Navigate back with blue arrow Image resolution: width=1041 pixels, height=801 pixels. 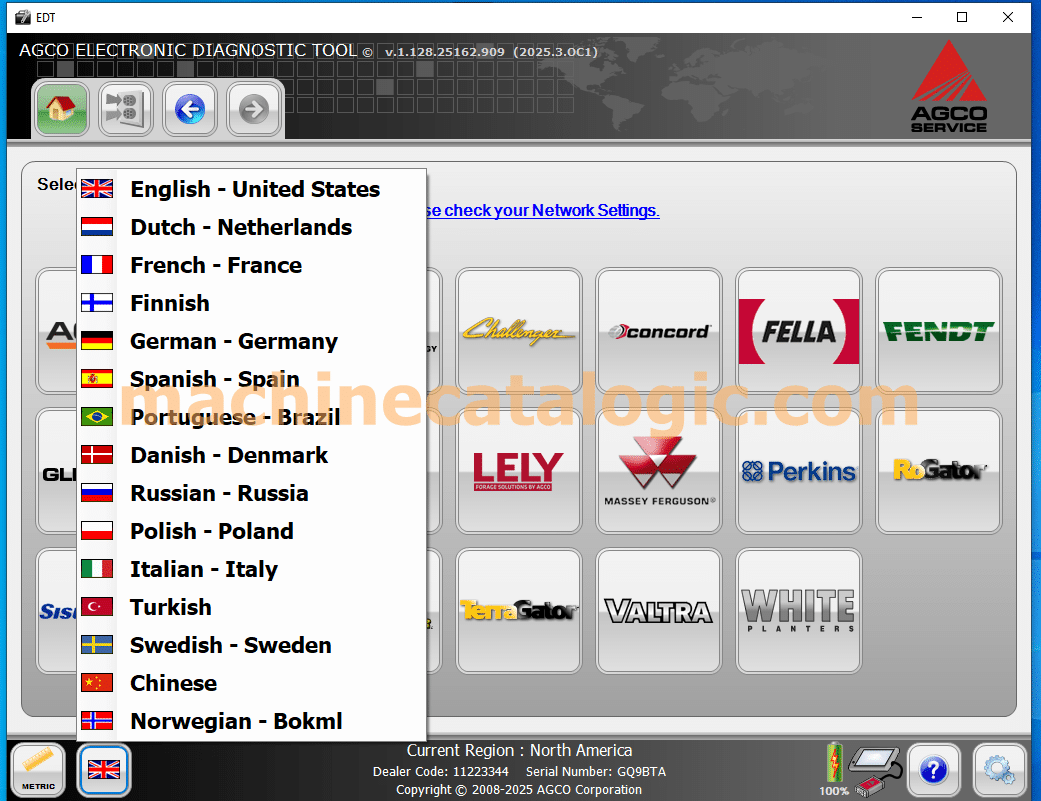point(190,109)
